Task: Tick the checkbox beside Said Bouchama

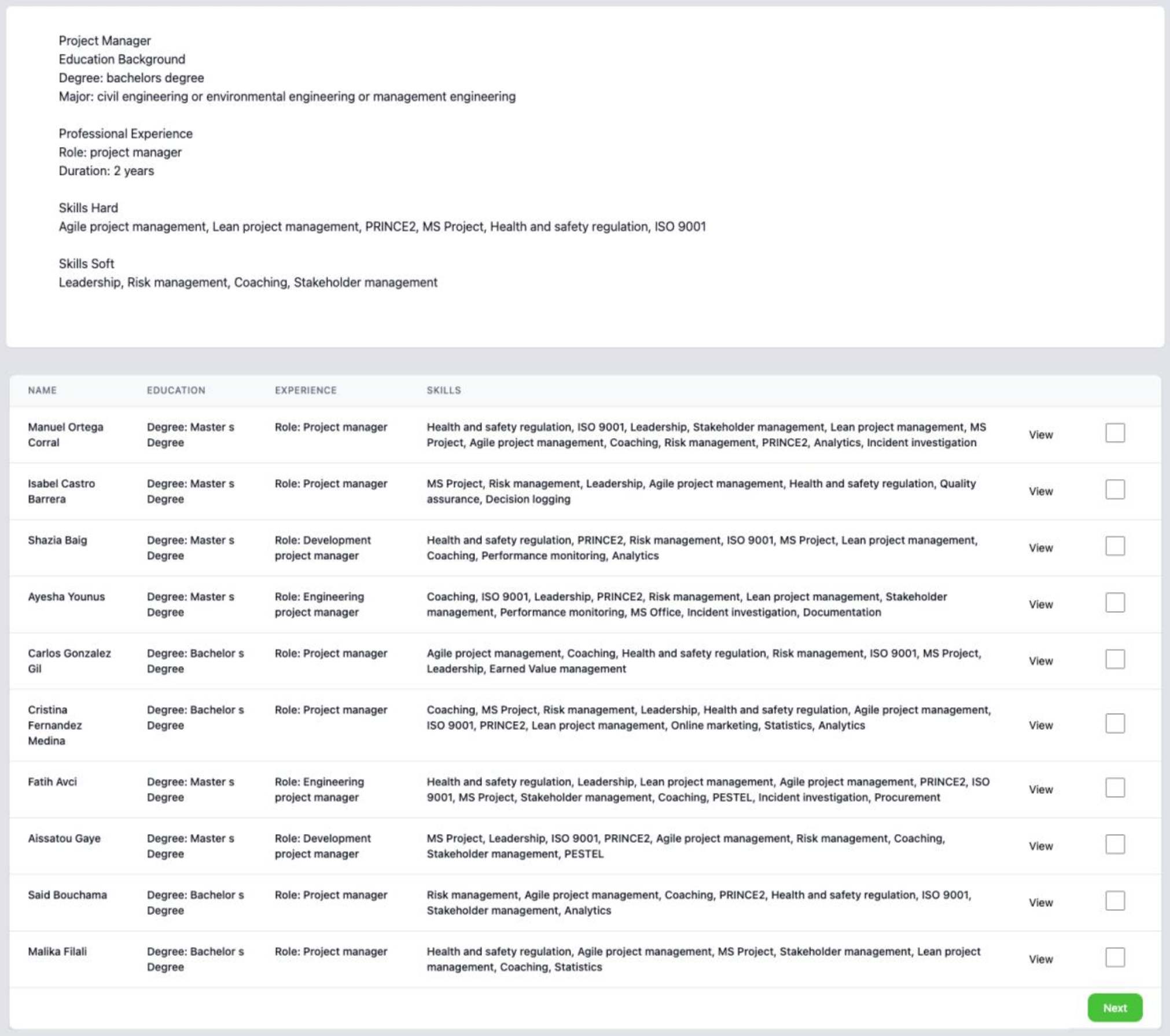Action: click(1115, 902)
